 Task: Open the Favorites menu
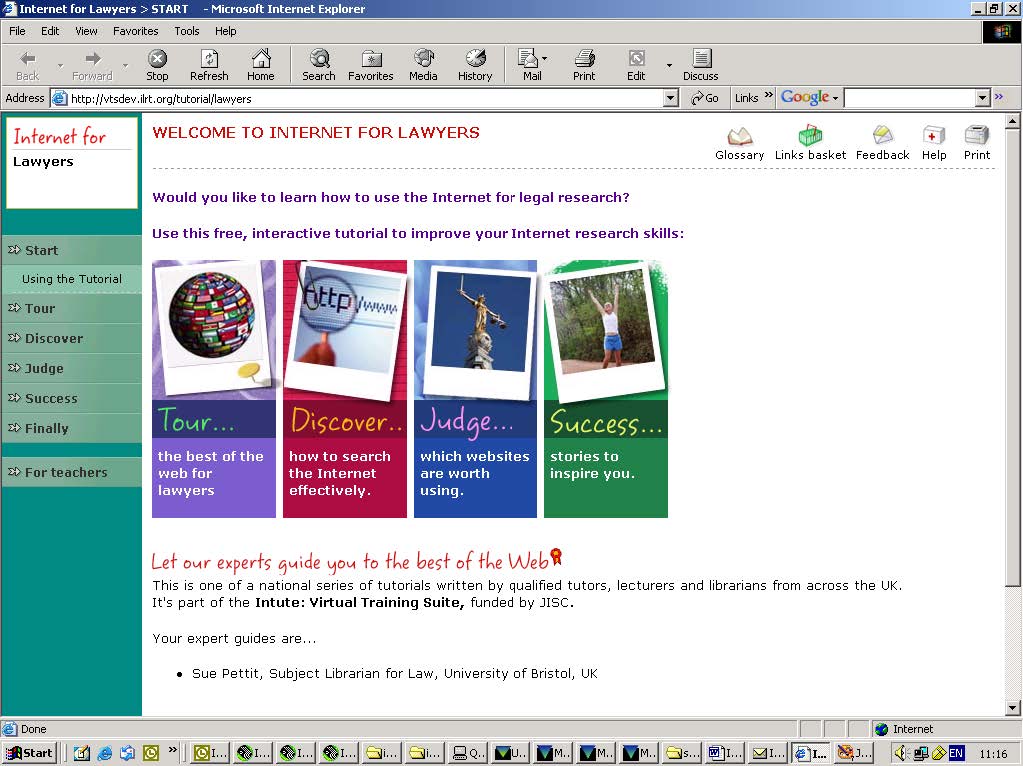[136, 31]
